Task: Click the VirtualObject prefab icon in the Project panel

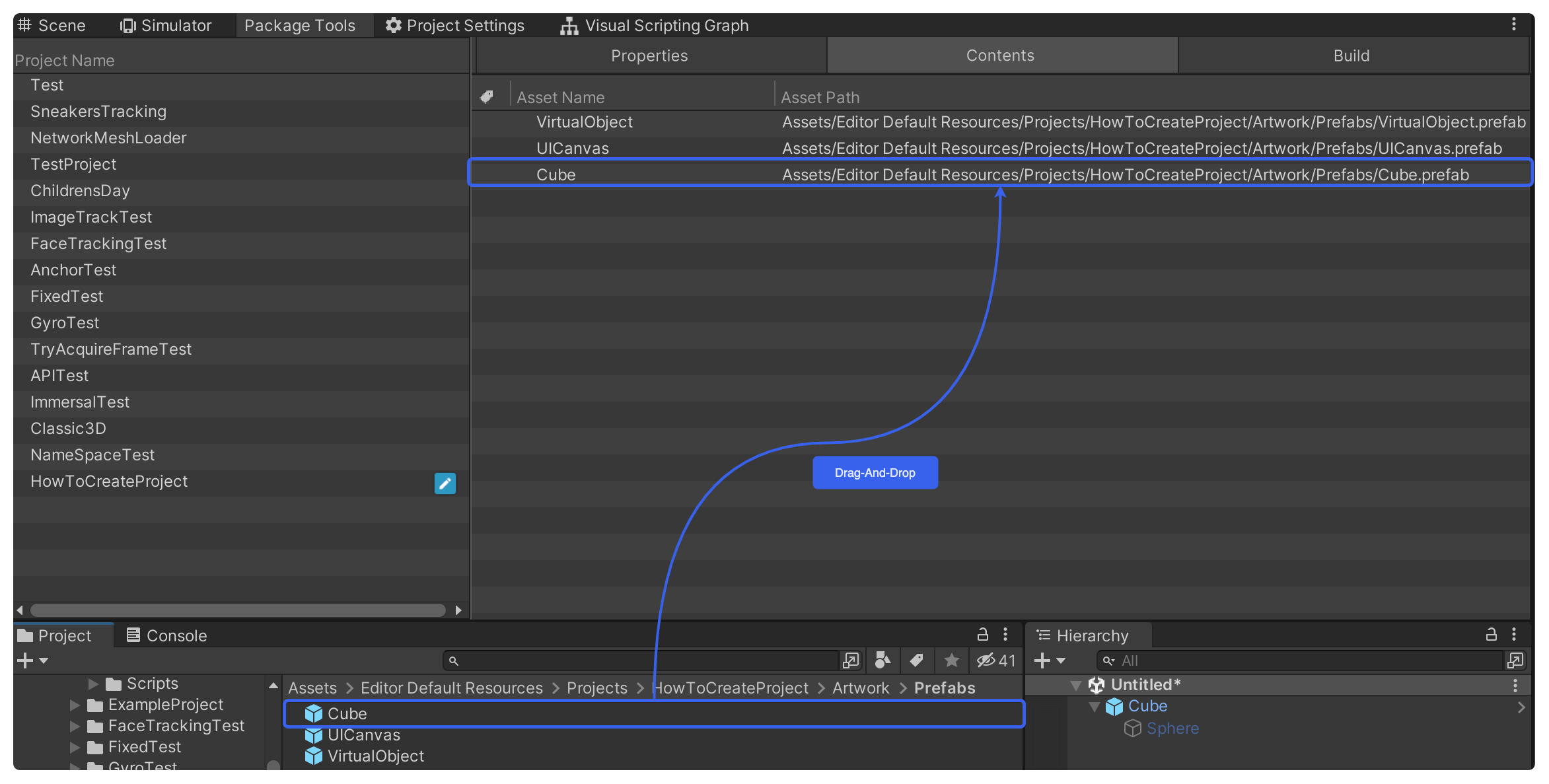Action: coord(314,756)
